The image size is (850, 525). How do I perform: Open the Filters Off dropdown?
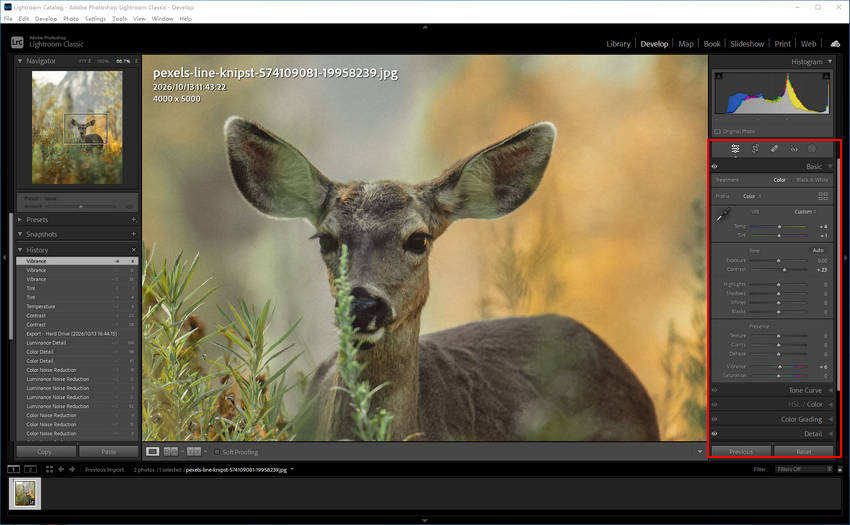coord(804,469)
